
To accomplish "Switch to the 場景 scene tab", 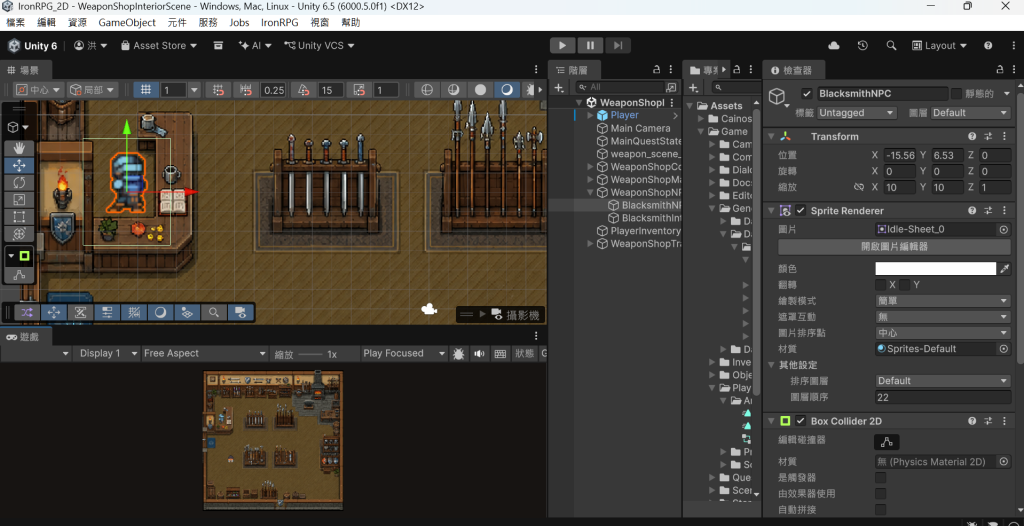I will [24, 70].
